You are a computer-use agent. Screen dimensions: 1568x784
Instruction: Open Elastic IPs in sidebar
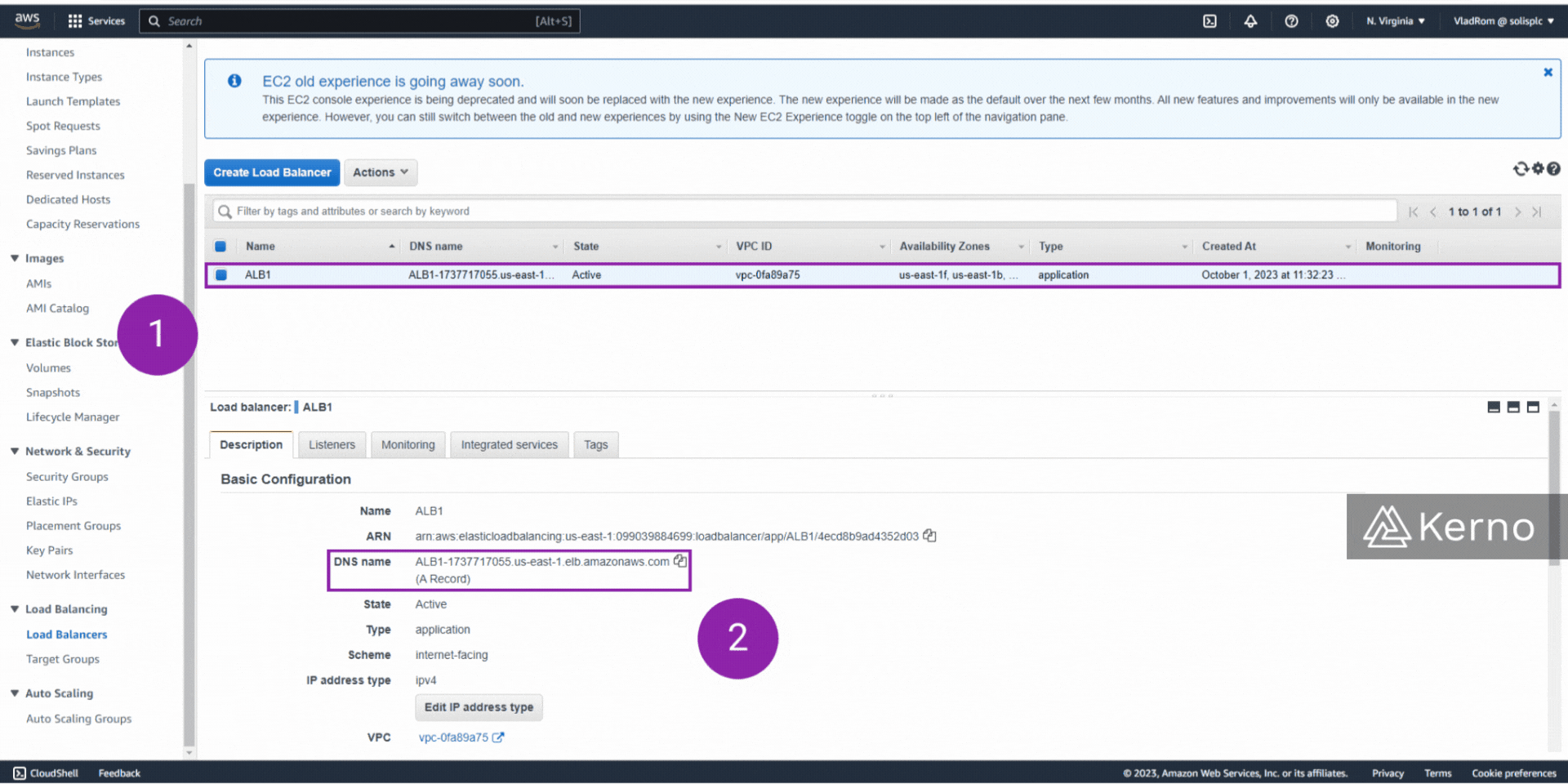51,501
